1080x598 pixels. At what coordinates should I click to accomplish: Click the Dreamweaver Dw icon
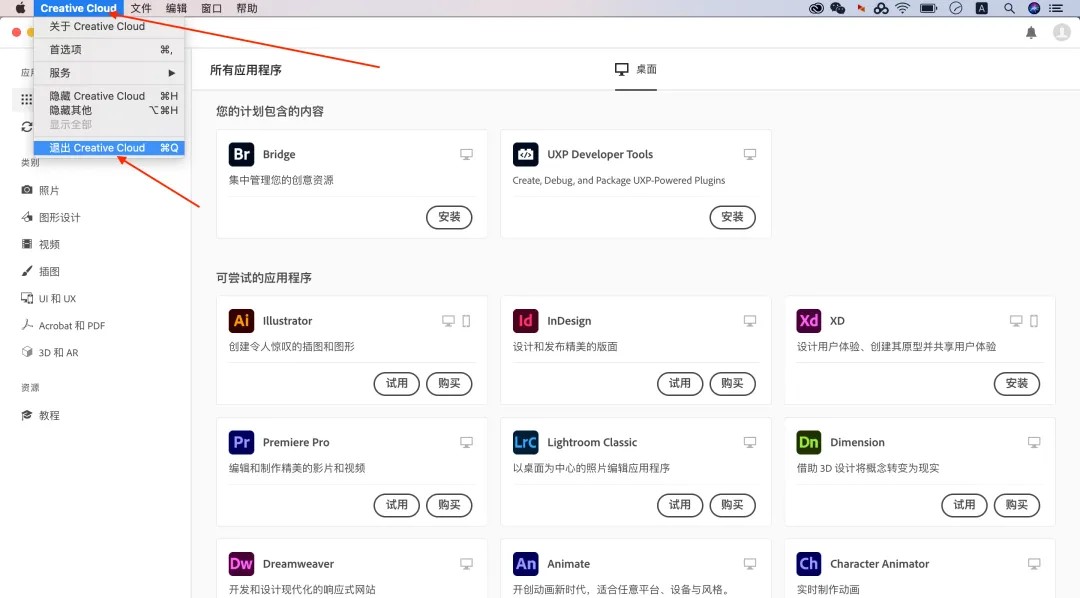click(241, 564)
